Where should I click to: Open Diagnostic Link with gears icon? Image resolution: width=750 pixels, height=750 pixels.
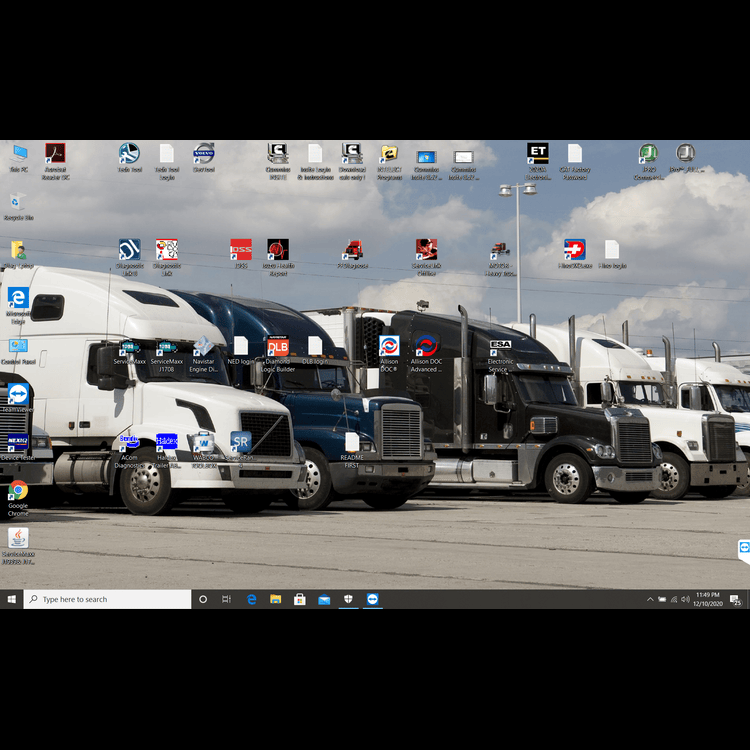(x=167, y=257)
